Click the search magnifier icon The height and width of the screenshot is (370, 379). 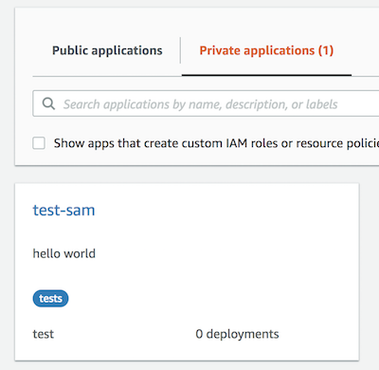tap(49, 104)
